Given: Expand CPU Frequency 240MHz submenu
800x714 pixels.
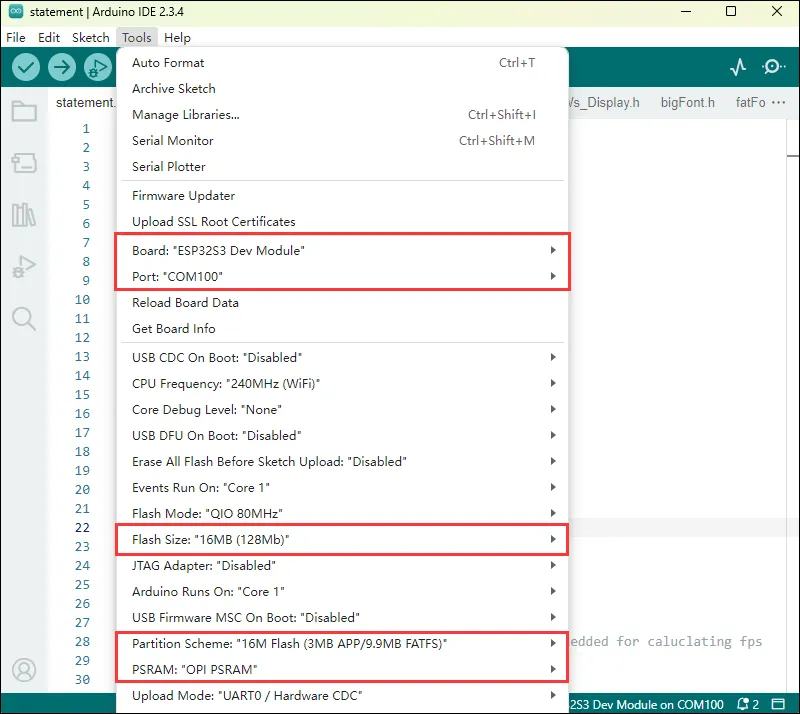Looking at the screenshot, I should (342, 384).
